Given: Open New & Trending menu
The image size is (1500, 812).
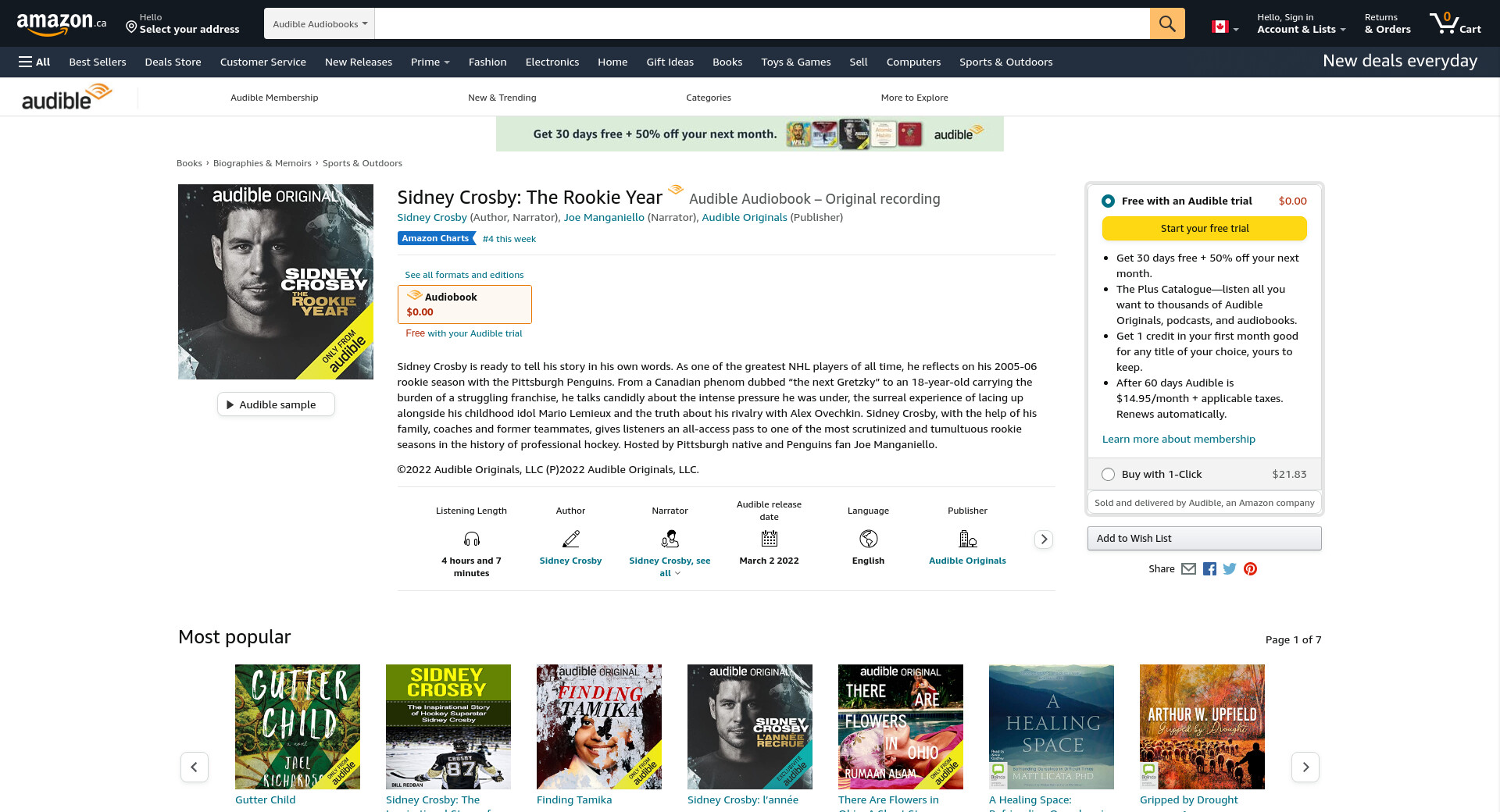Looking at the screenshot, I should tap(502, 98).
